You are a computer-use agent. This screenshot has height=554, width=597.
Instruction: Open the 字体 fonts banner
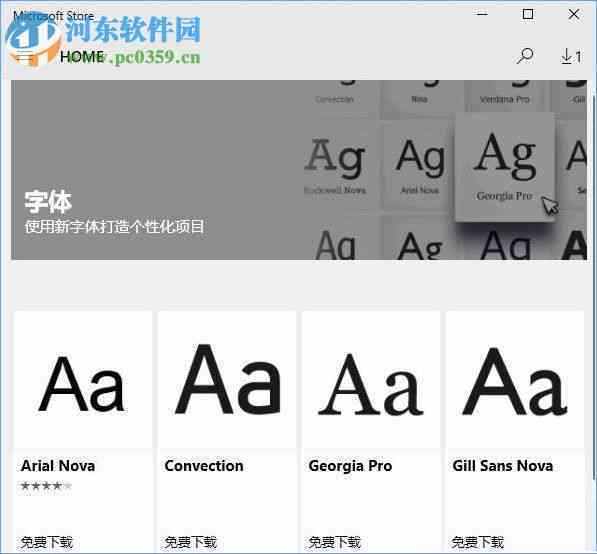point(299,170)
